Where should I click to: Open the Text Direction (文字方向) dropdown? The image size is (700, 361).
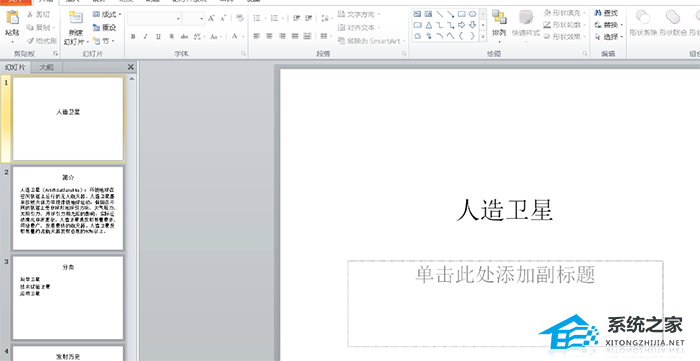359,14
